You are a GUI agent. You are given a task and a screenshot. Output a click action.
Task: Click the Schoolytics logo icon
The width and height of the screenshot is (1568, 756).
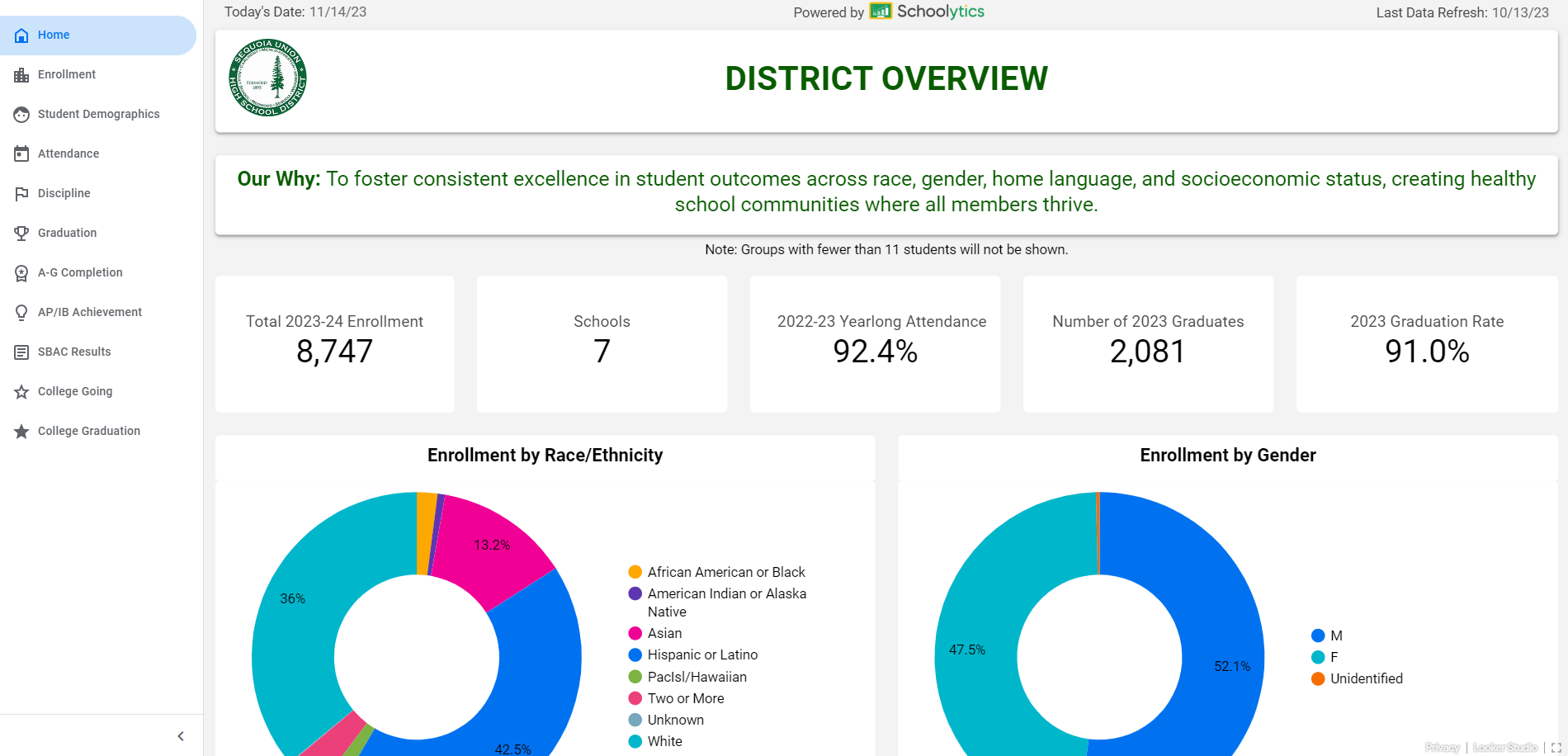point(881,12)
